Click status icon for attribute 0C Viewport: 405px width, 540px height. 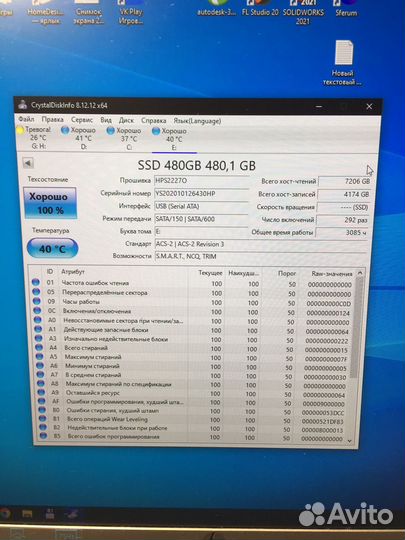tap(37, 311)
